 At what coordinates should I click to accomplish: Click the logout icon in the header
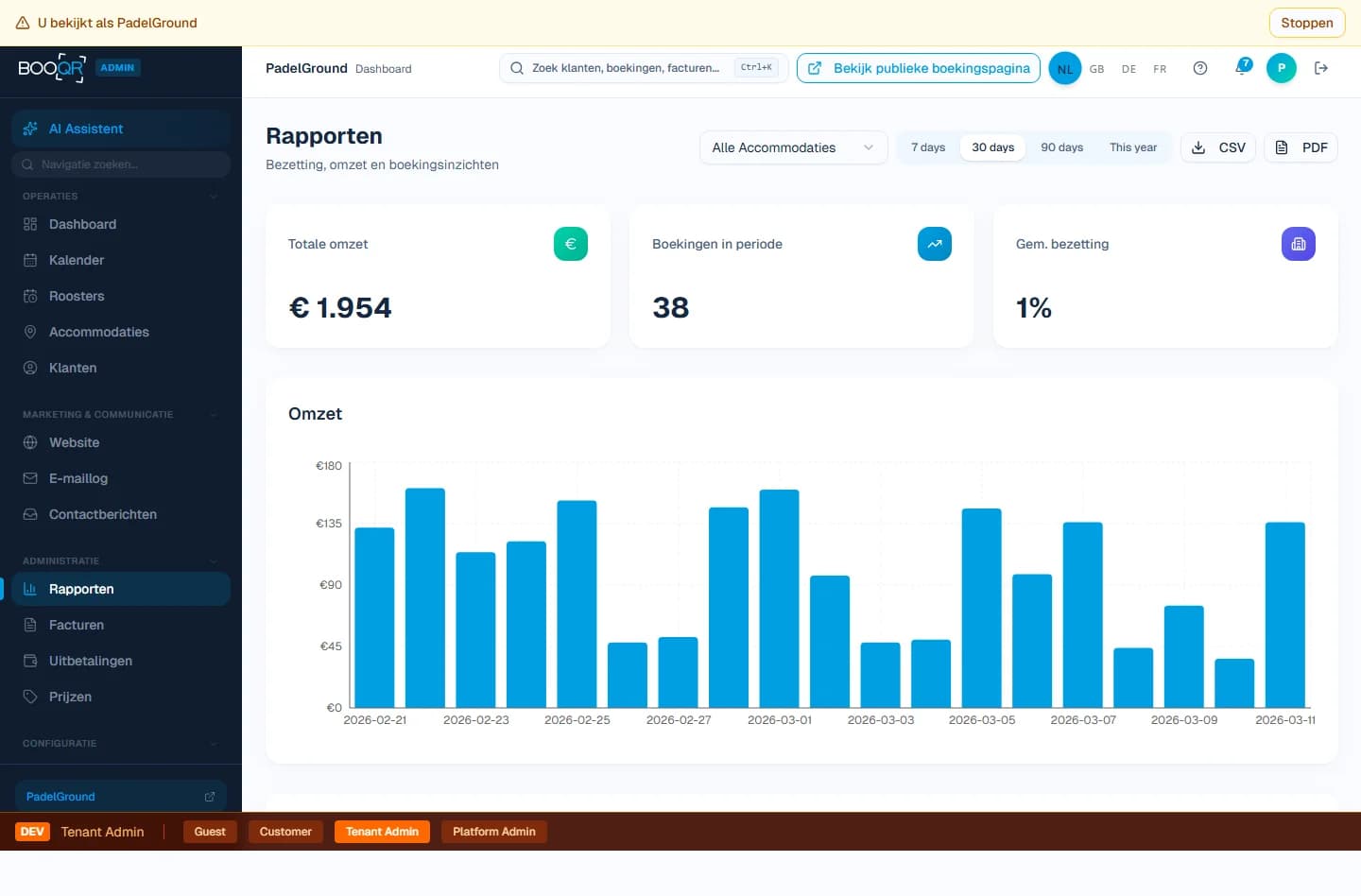click(x=1321, y=68)
